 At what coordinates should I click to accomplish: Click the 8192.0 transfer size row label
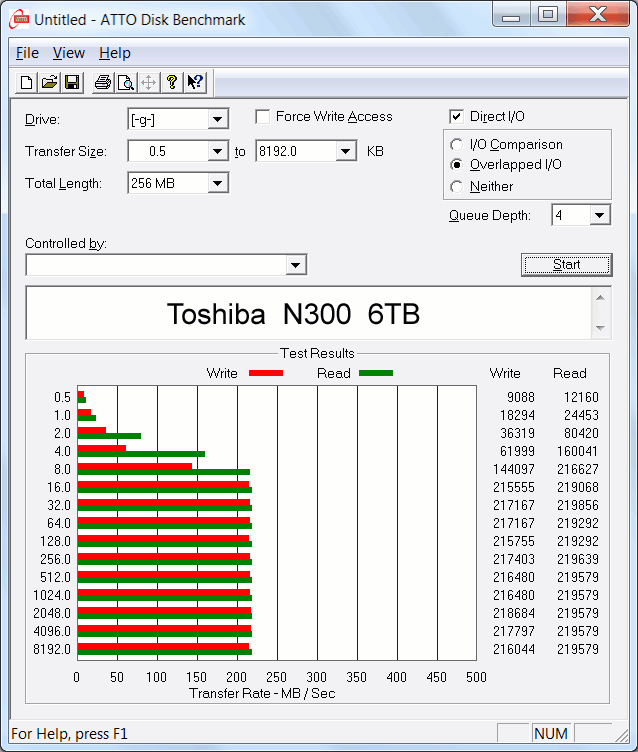coord(52,649)
